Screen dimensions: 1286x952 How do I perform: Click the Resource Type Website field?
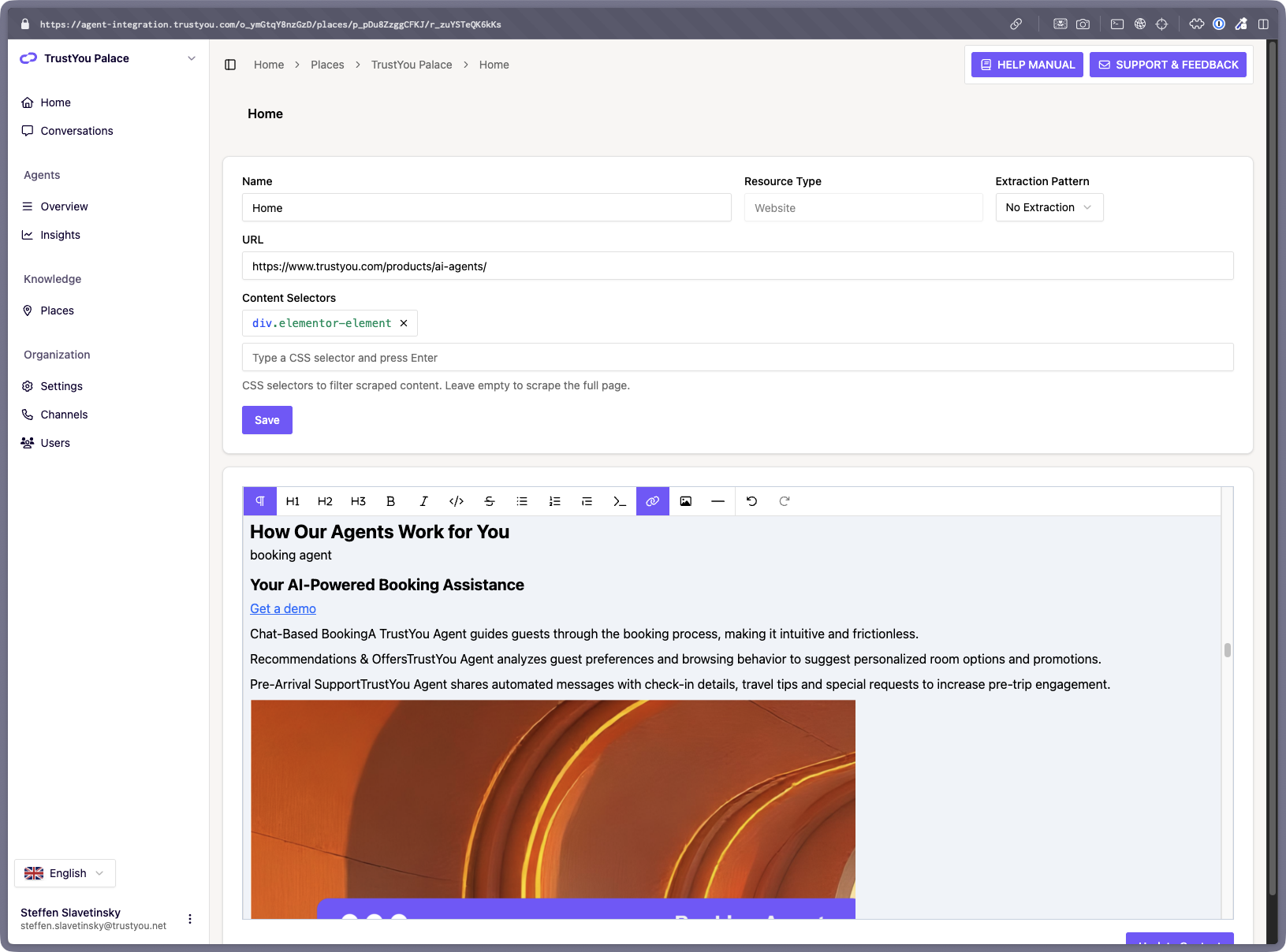coord(863,207)
